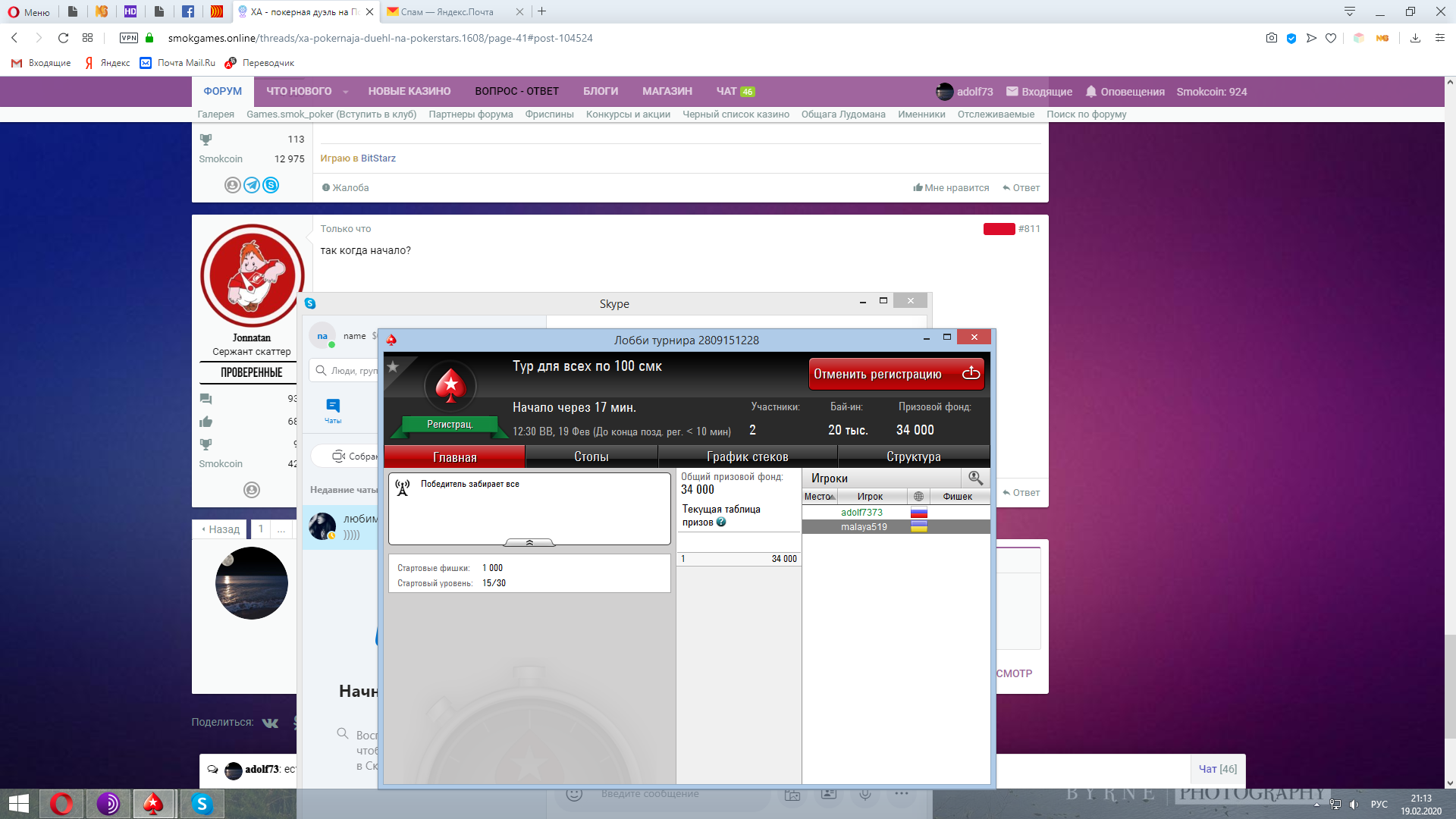Open the speed dial start page
The height and width of the screenshot is (819, 1456).
[x=87, y=38]
